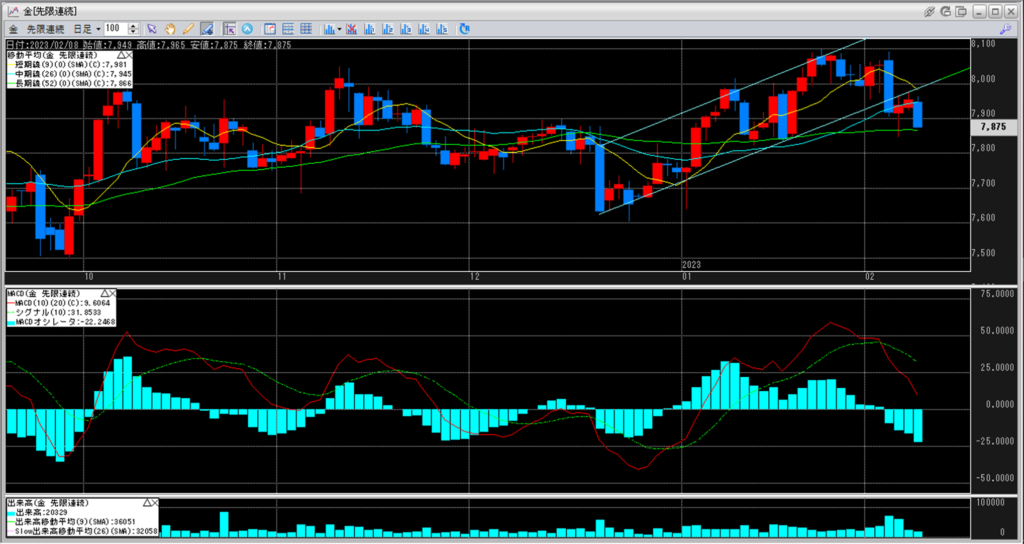The image size is (1024, 544).
Task: Select the arrow pointer cursor tool
Action: pyautogui.click(x=152, y=29)
